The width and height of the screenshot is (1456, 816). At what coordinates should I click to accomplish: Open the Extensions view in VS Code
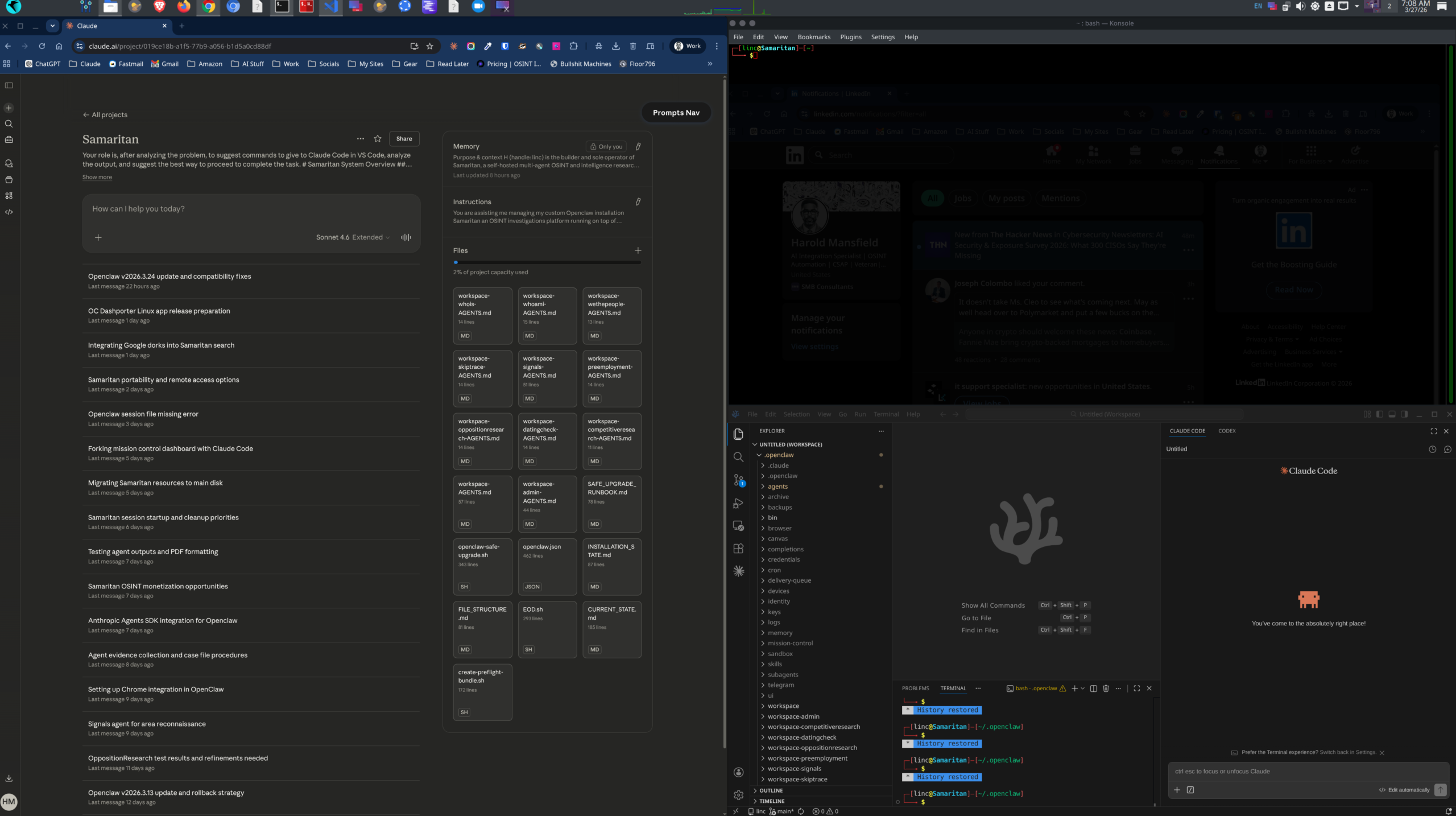[738, 549]
